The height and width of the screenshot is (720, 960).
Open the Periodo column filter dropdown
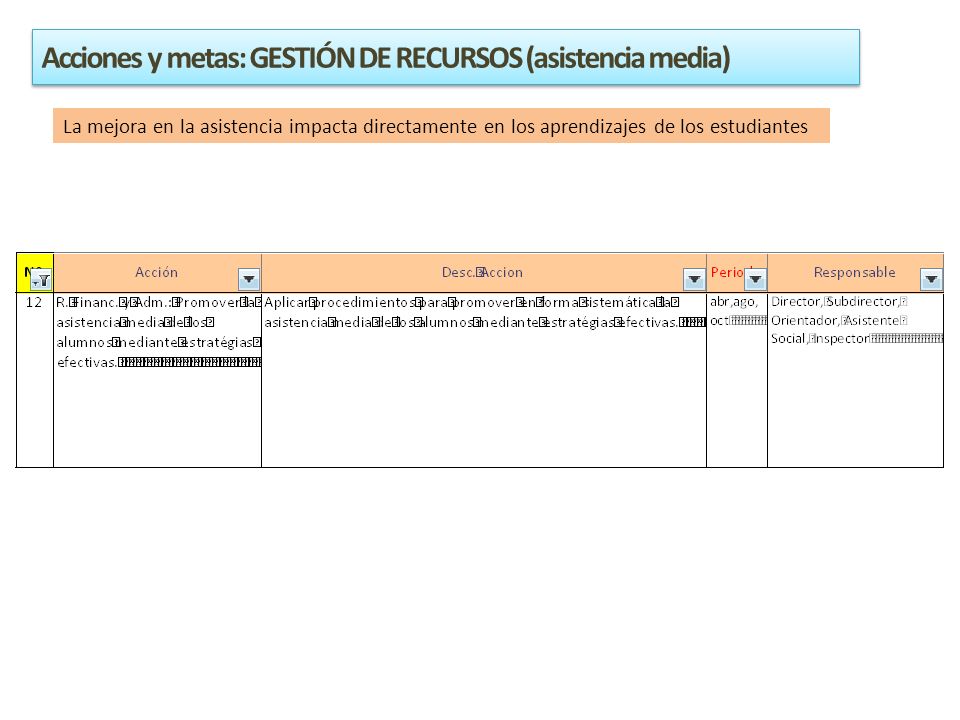tap(756, 279)
